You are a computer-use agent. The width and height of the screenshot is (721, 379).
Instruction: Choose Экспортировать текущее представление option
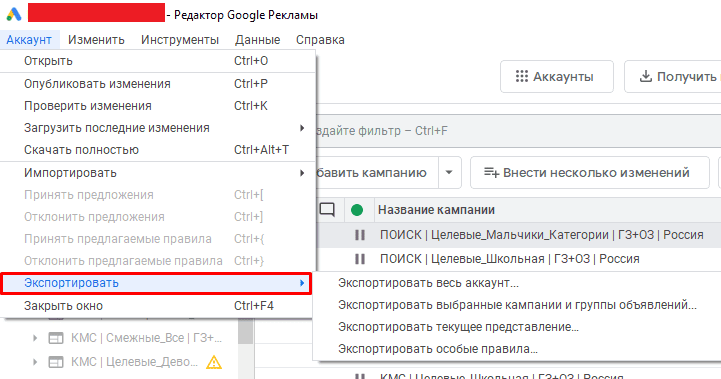517,327
